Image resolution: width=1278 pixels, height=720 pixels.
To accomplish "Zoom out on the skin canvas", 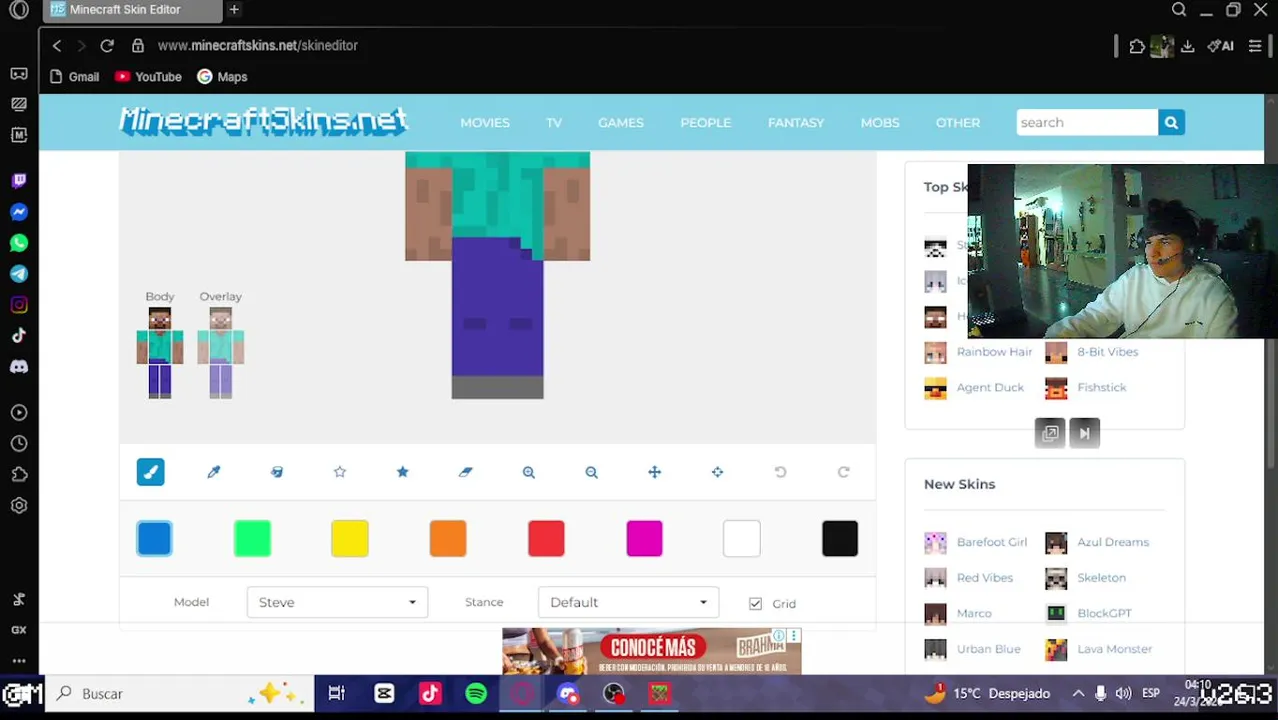I will 592,472.
